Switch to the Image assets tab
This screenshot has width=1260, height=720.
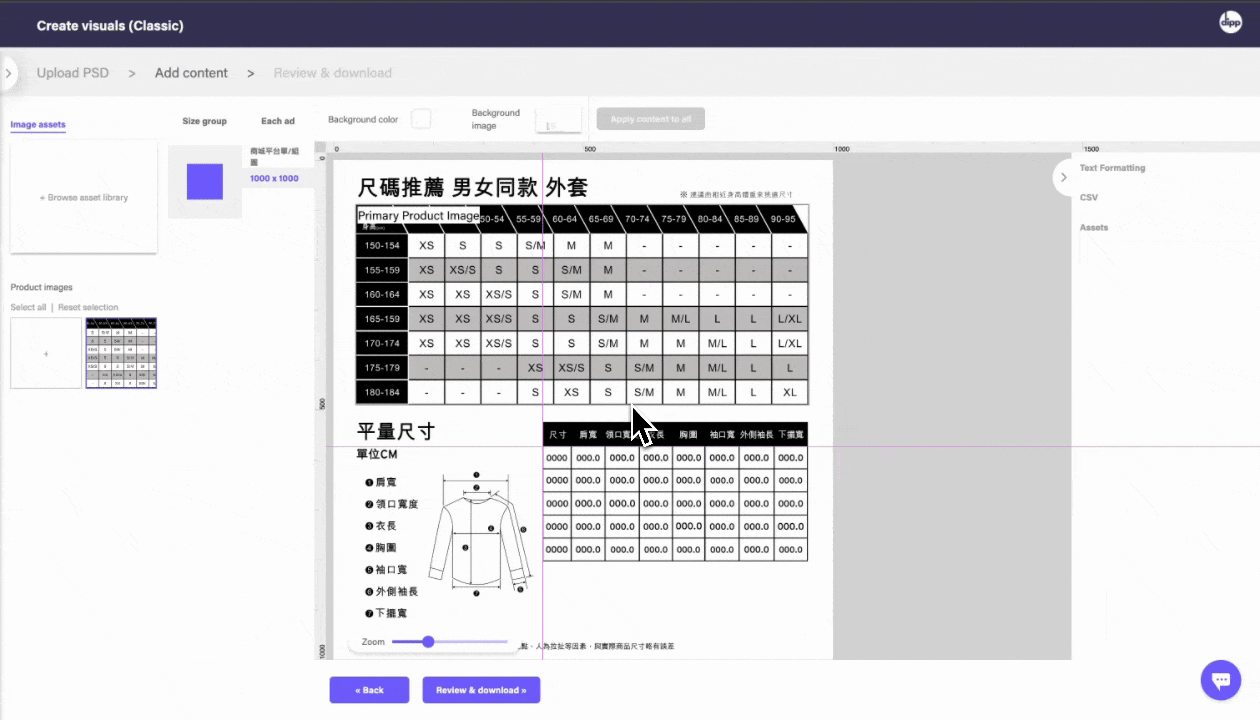click(x=38, y=125)
